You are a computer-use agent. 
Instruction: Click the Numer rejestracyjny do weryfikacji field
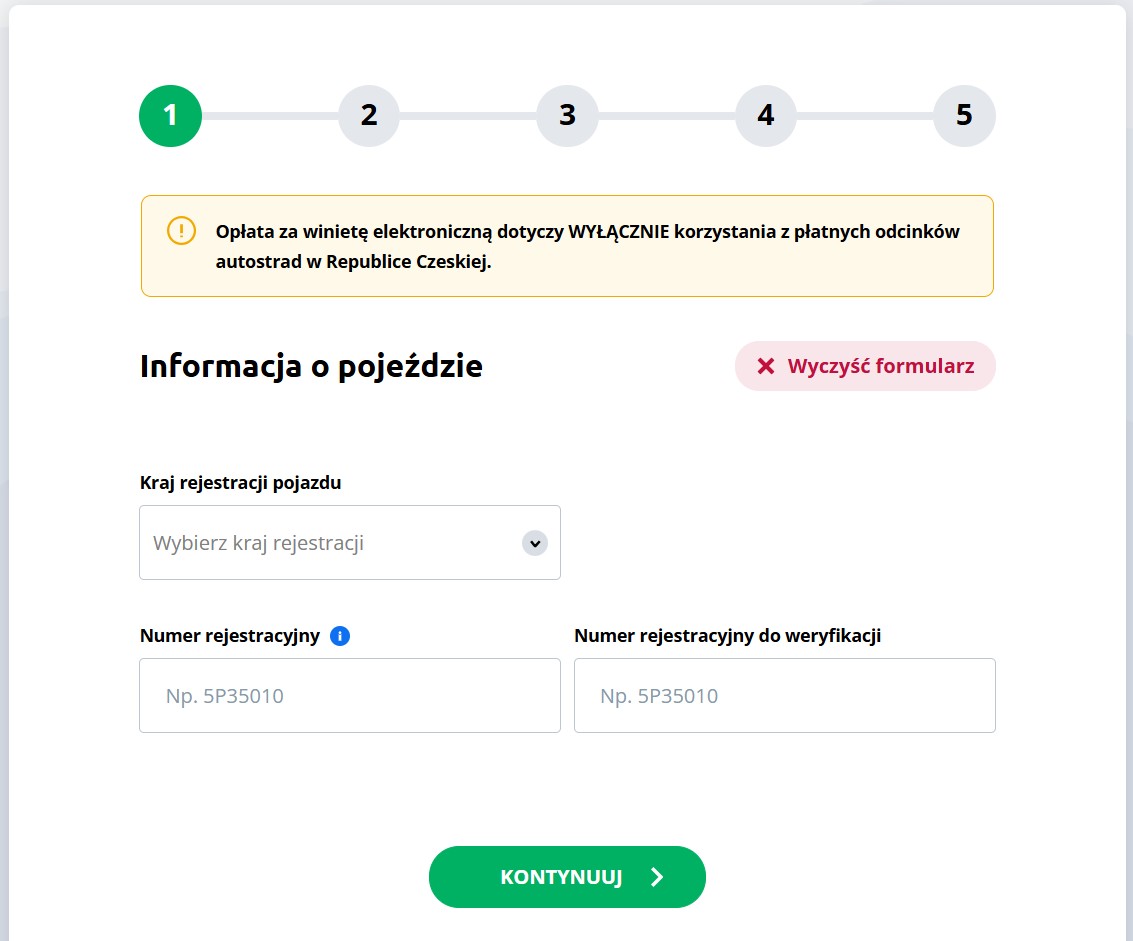tap(784, 695)
